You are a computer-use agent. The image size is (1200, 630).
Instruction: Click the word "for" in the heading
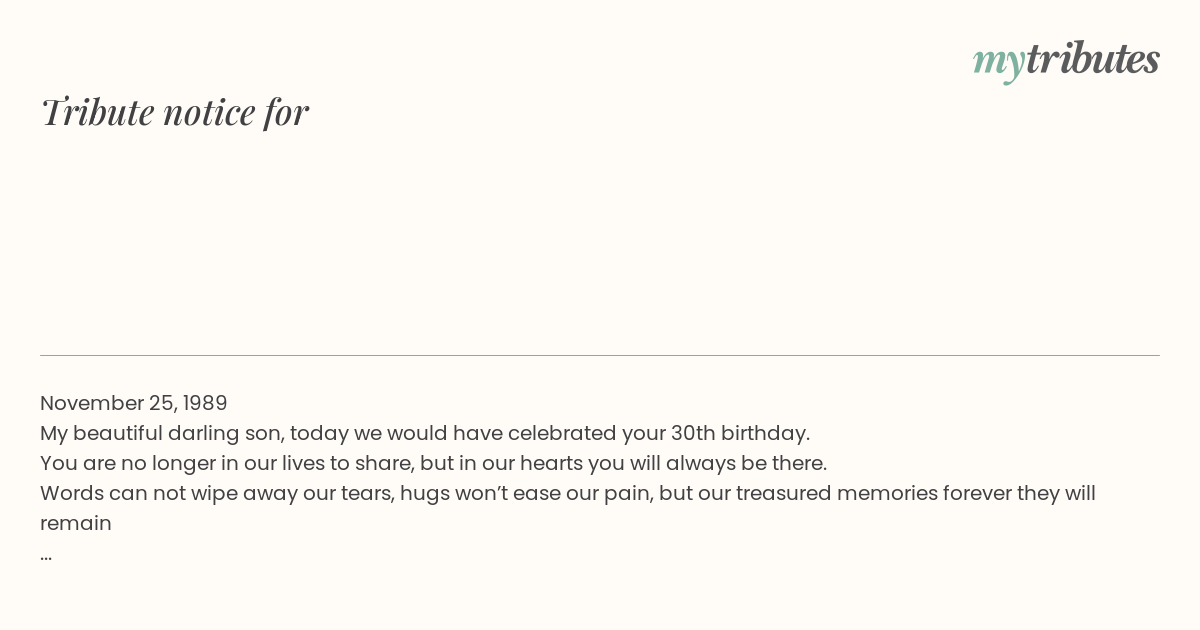(286, 113)
